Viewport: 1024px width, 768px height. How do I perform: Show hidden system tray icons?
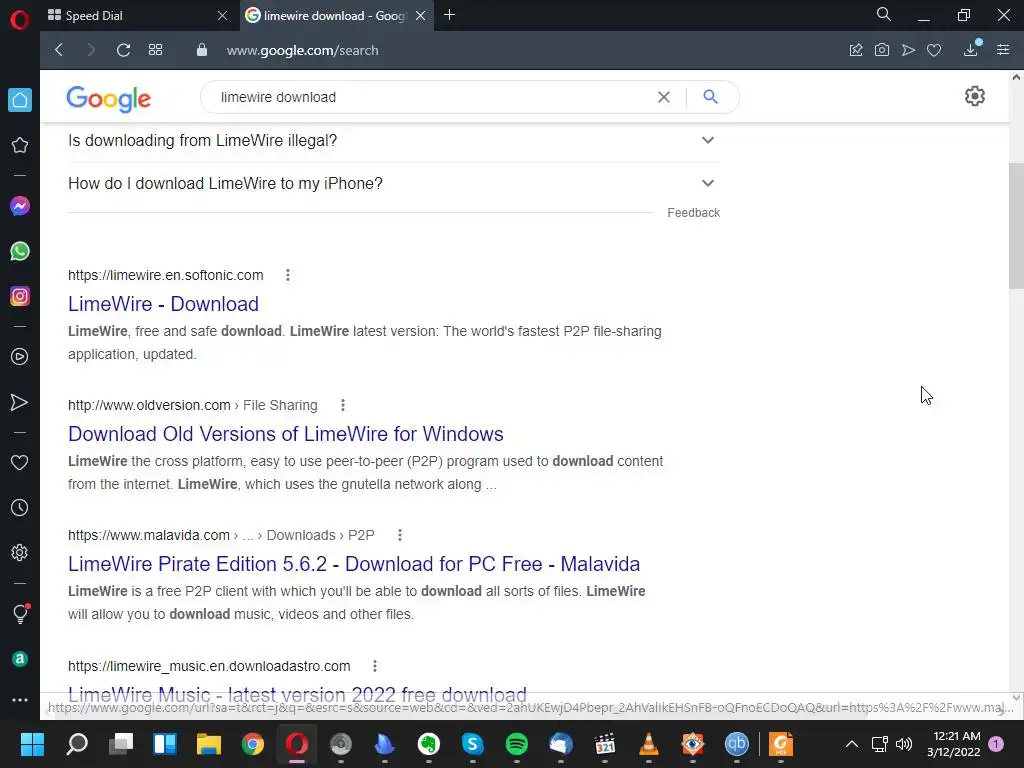tap(852, 744)
